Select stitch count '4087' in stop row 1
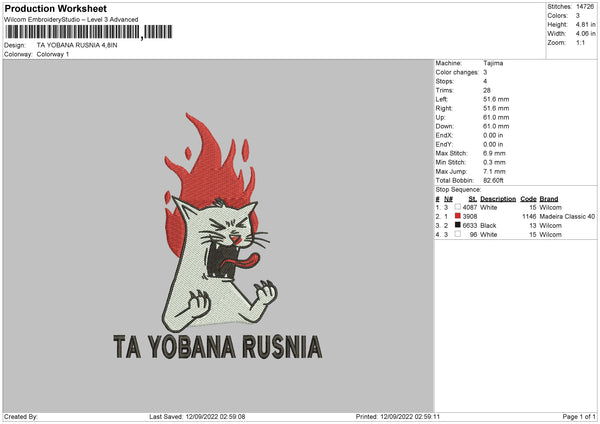The image size is (600, 424). coord(470,208)
